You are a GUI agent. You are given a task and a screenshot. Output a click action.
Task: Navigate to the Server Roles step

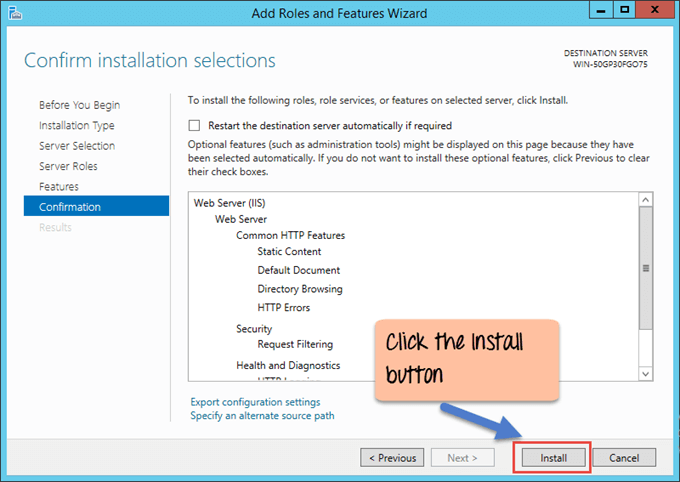coord(68,166)
